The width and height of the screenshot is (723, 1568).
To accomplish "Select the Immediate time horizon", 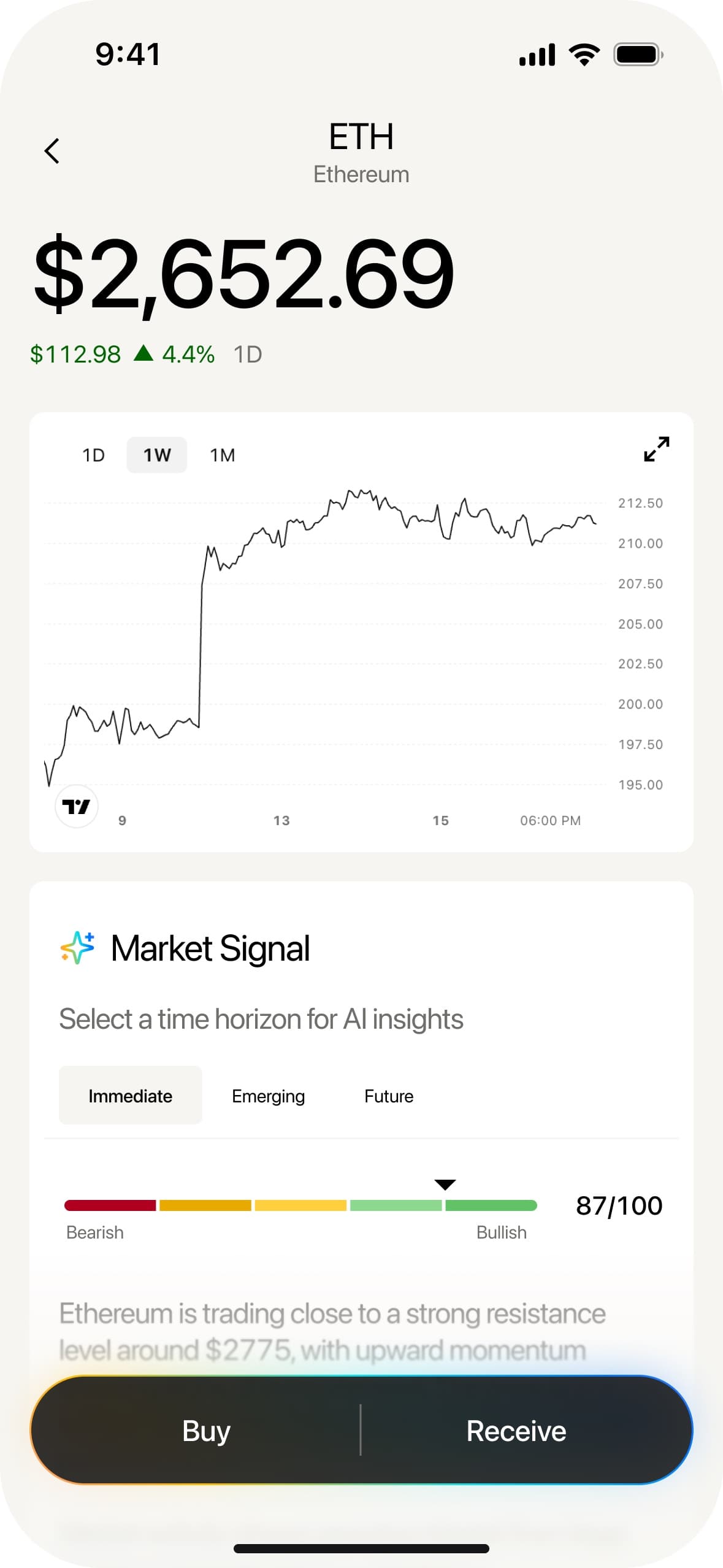I will tap(130, 1096).
